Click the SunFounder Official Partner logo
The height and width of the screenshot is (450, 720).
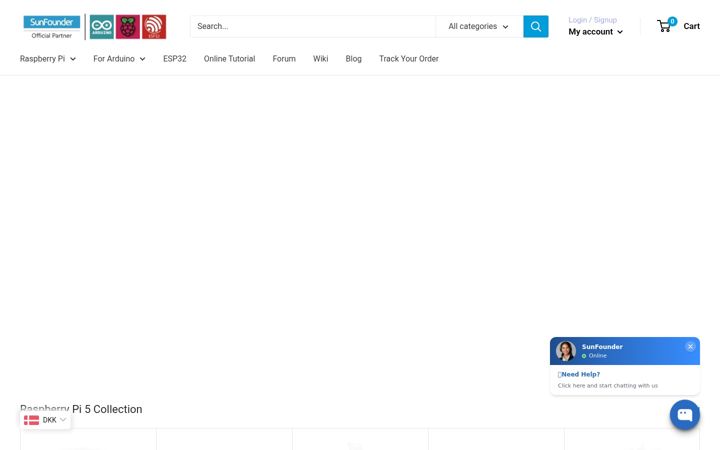(52, 27)
